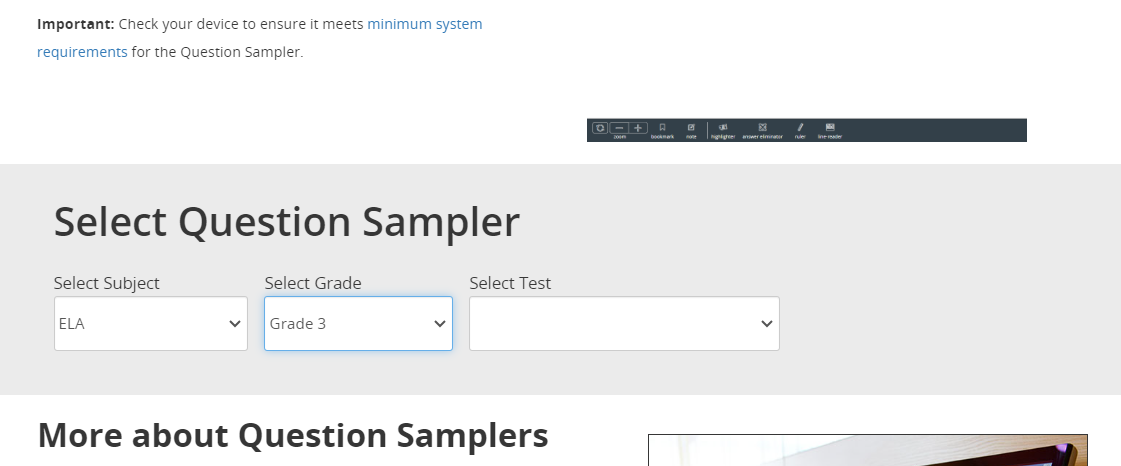Select the bookmark tool icon
The image size is (1121, 466).
coord(662,127)
